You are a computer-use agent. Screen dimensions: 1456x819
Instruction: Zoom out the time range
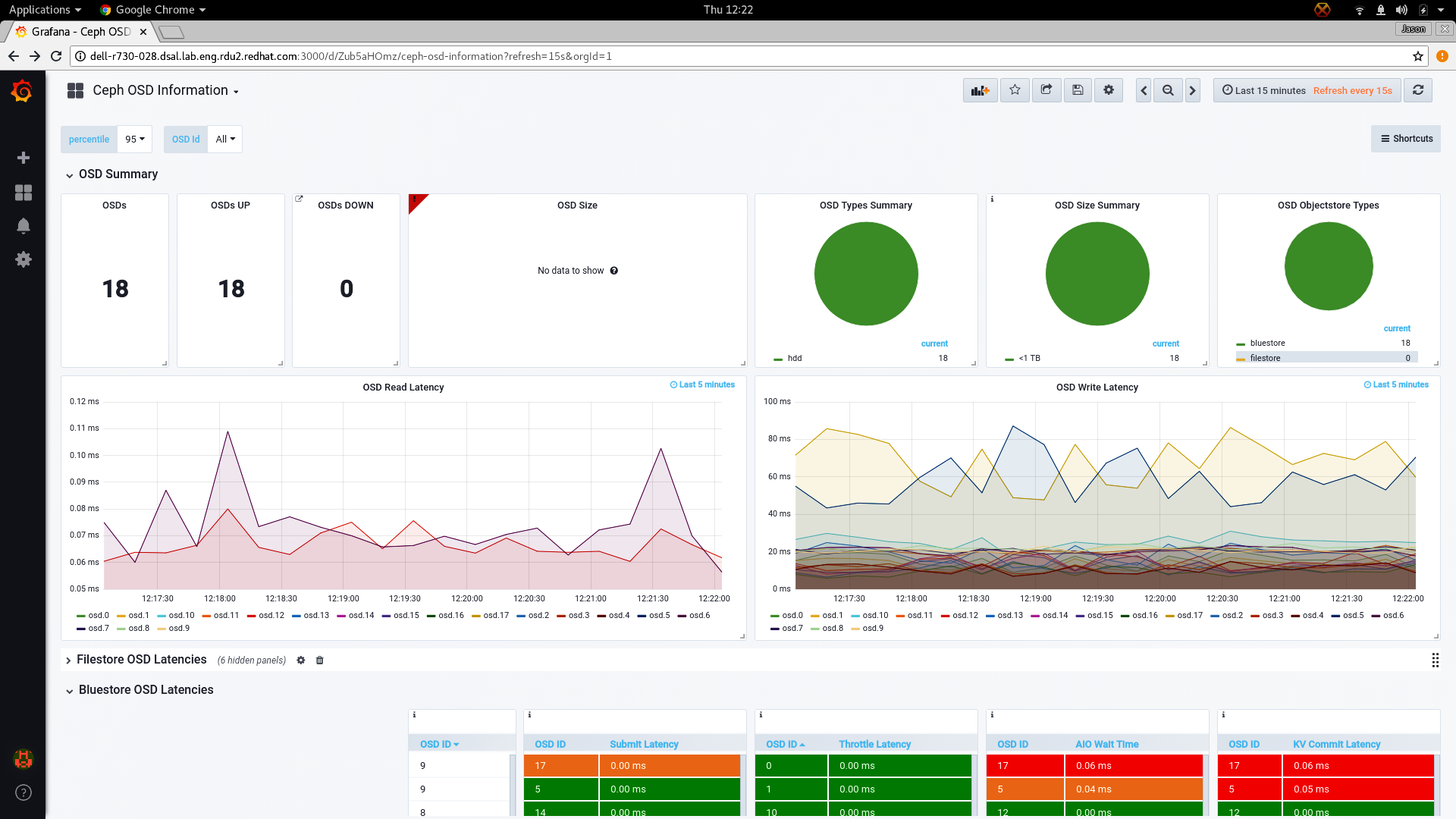(x=1168, y=90)
